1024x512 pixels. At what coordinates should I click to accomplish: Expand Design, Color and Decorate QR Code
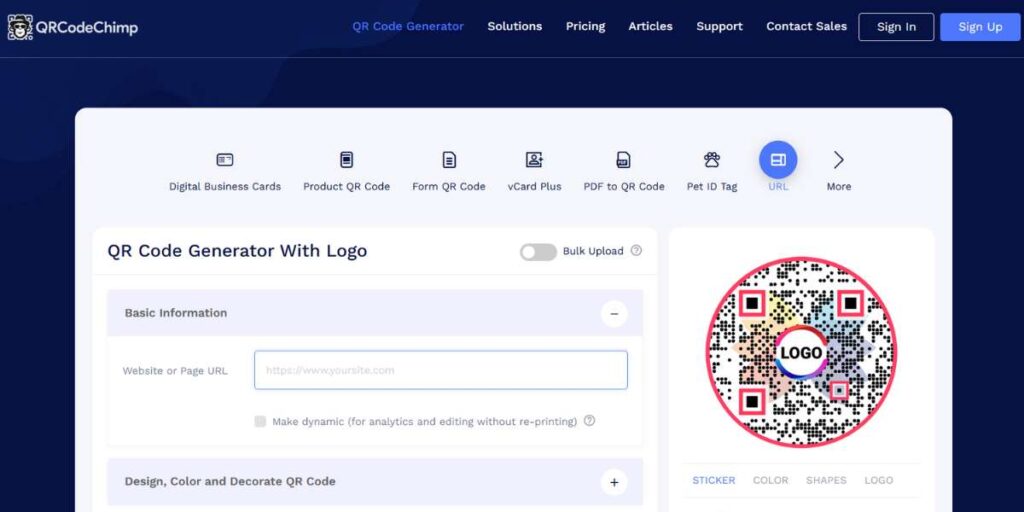tap(614, 482)
